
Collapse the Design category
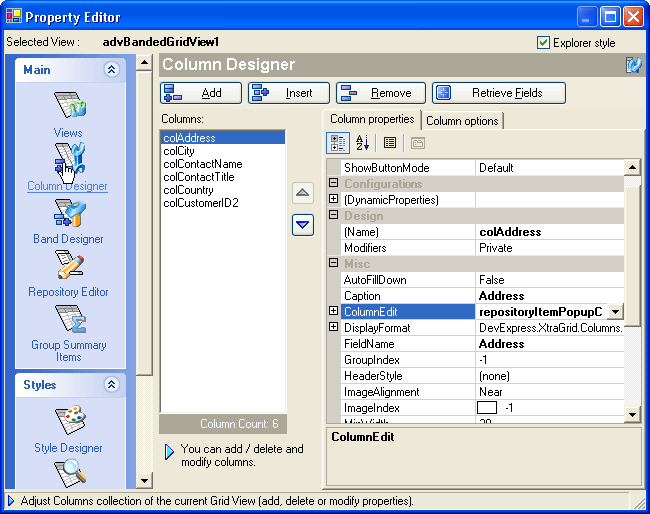[334, 215]
